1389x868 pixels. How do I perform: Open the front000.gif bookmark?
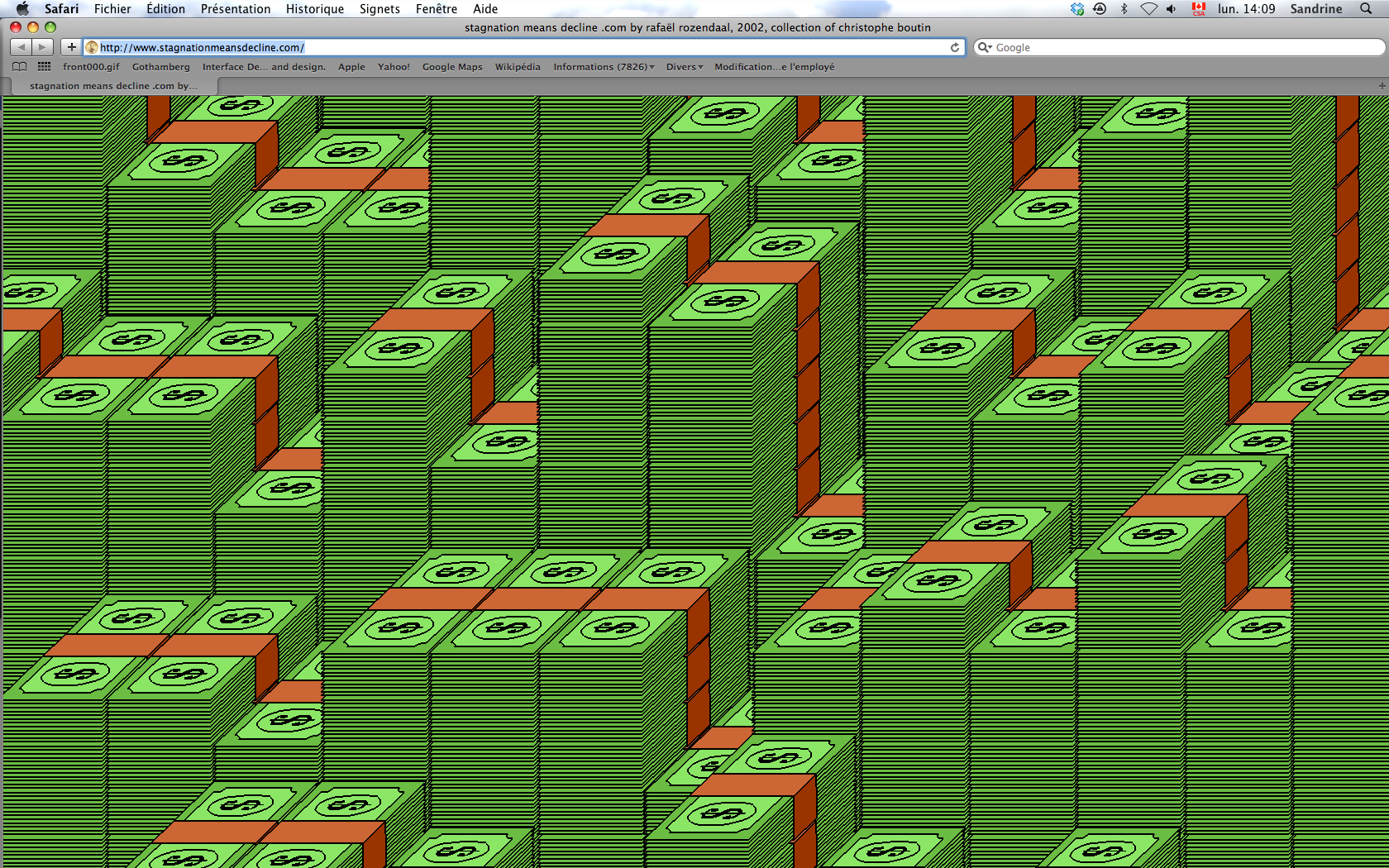coord(91,67)
